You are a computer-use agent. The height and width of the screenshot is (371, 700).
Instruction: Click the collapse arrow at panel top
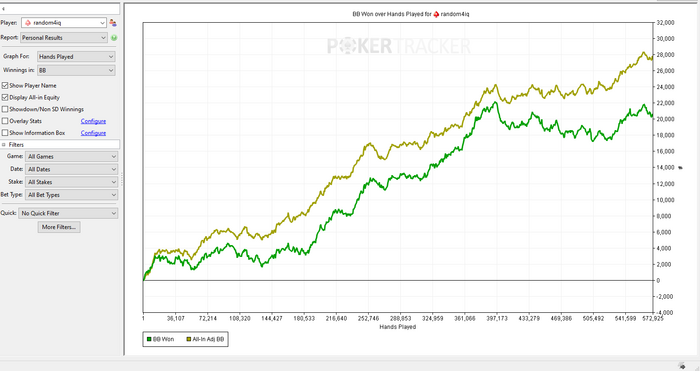tap(3, 8)
